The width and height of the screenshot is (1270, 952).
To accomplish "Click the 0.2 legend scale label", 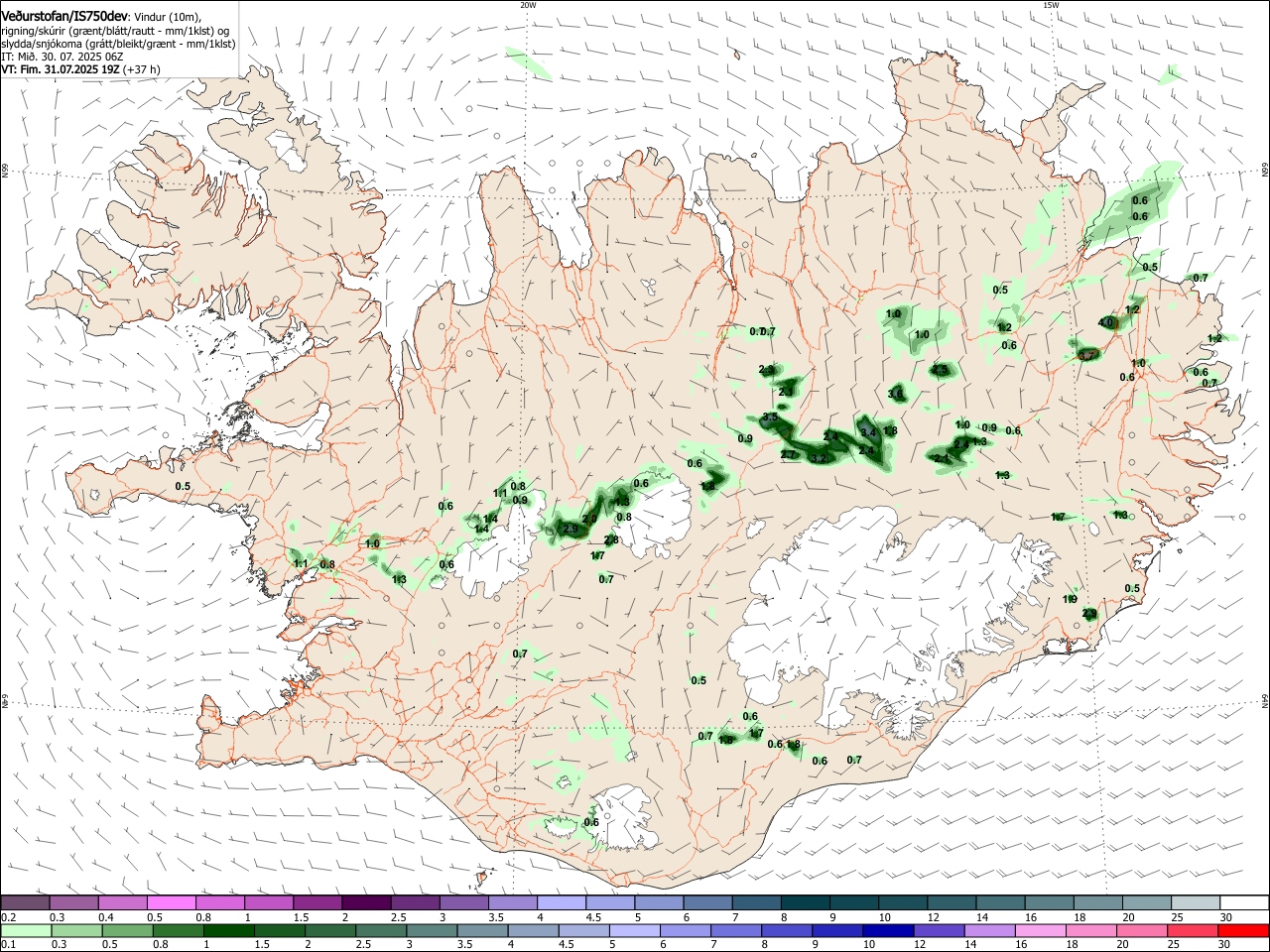I will [x=8, y=917].
